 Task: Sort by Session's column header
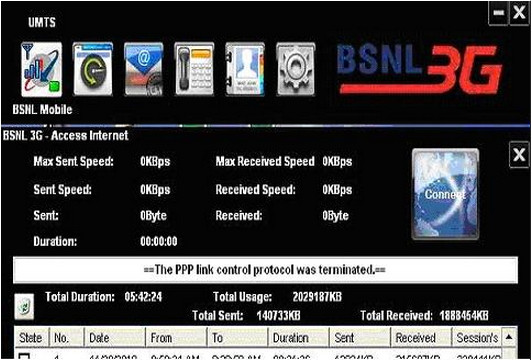(476, 338)
